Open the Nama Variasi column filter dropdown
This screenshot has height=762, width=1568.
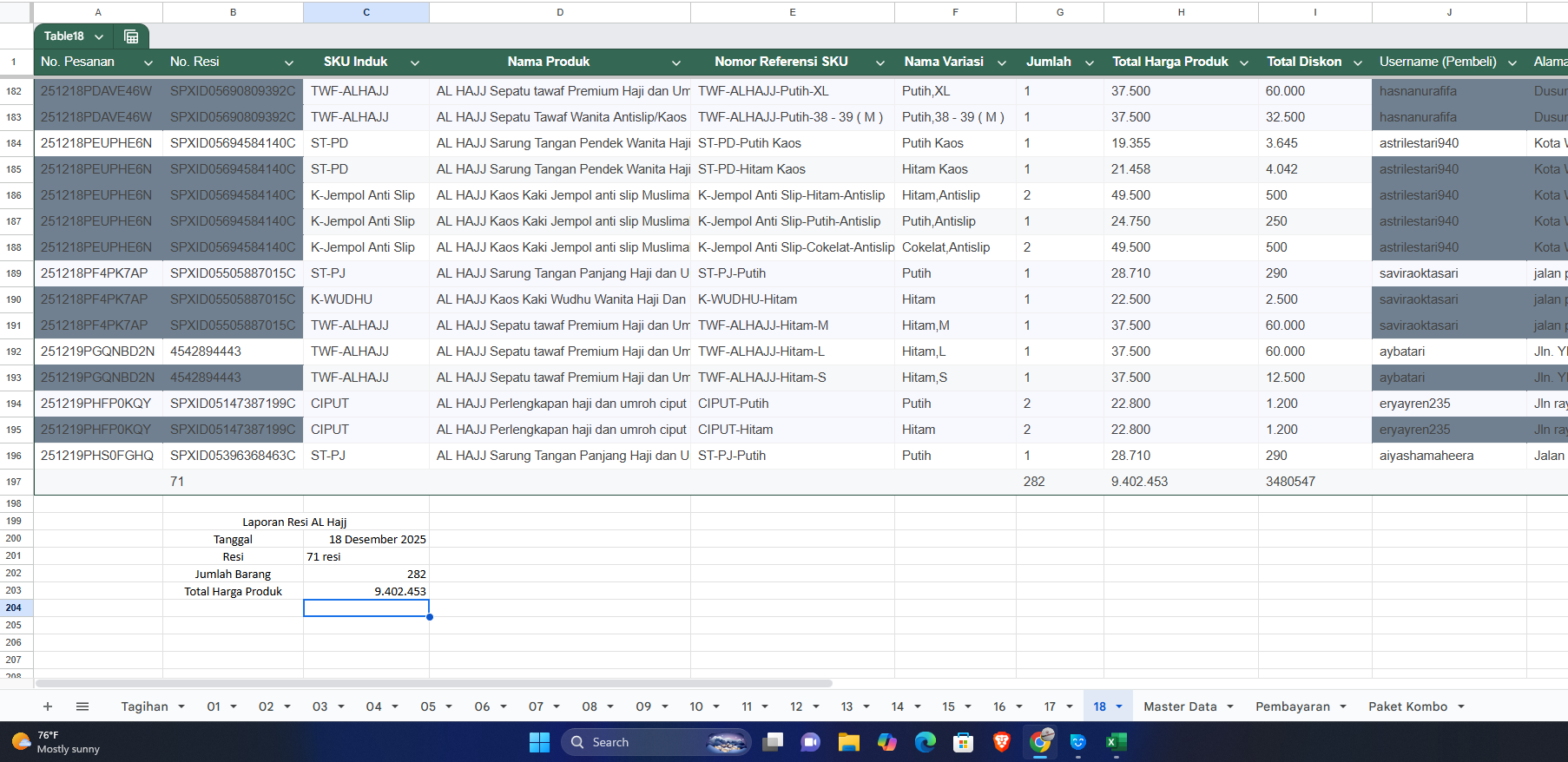pos(1002,62)
